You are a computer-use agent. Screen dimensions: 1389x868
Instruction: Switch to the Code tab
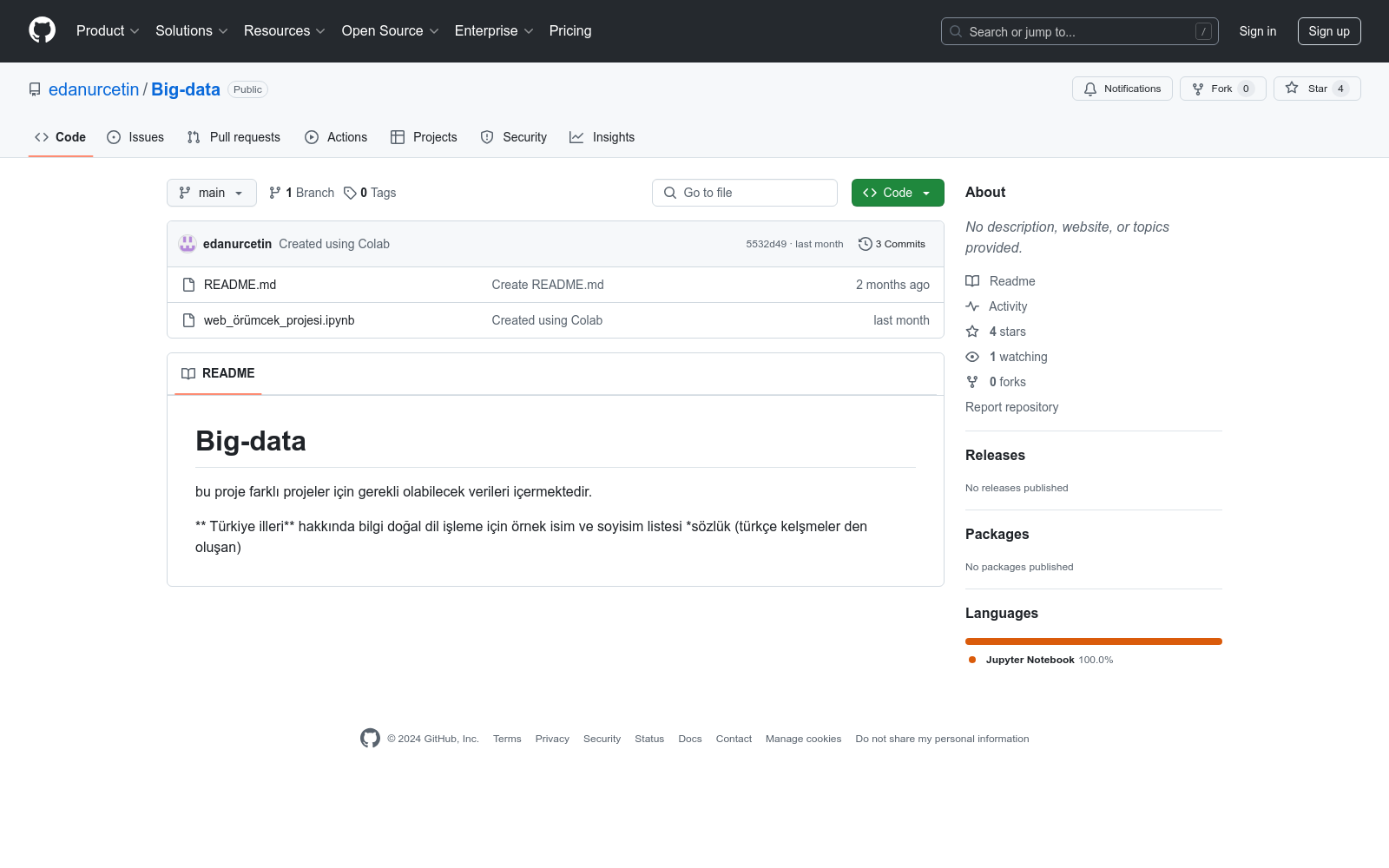pos(61,137)
